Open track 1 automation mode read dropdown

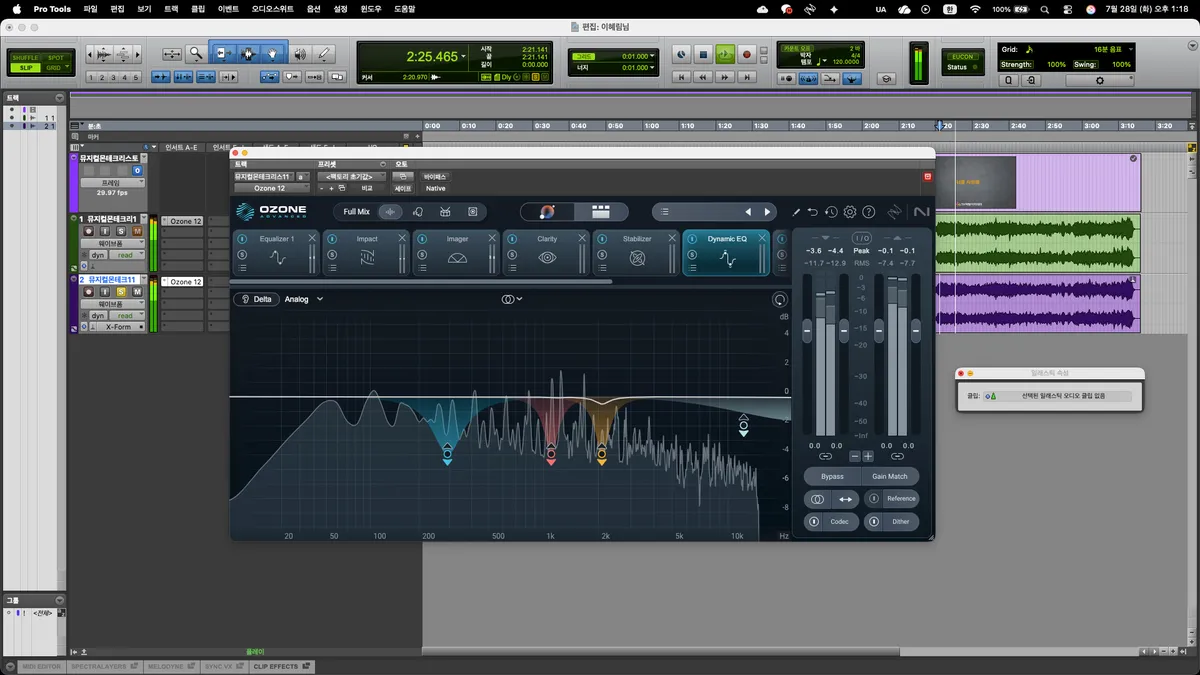(x=127, y=255)
